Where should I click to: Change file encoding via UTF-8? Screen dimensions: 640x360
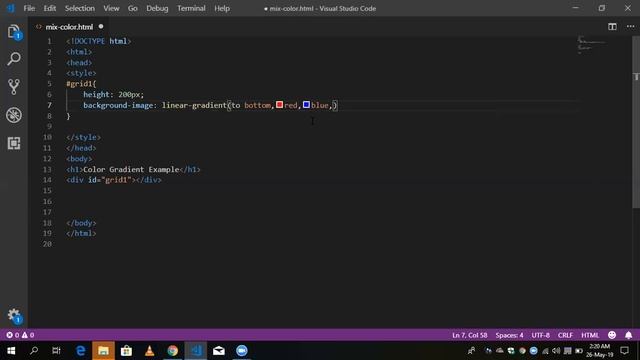(540, 335)
